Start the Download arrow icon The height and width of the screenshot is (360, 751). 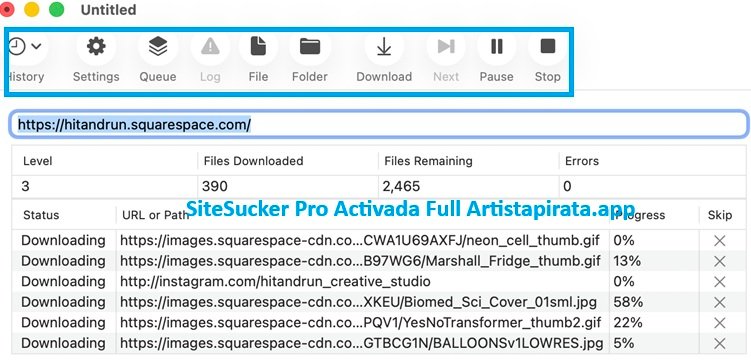tap(384, 46)
